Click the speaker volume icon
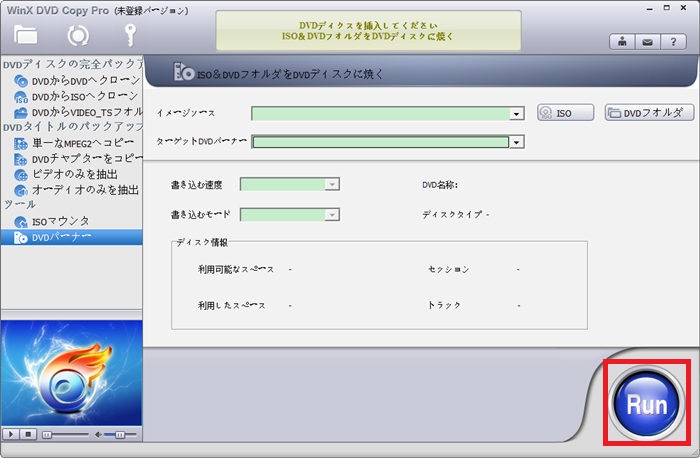The height and width of the screenshot is (458, 700). click(98, 434)
